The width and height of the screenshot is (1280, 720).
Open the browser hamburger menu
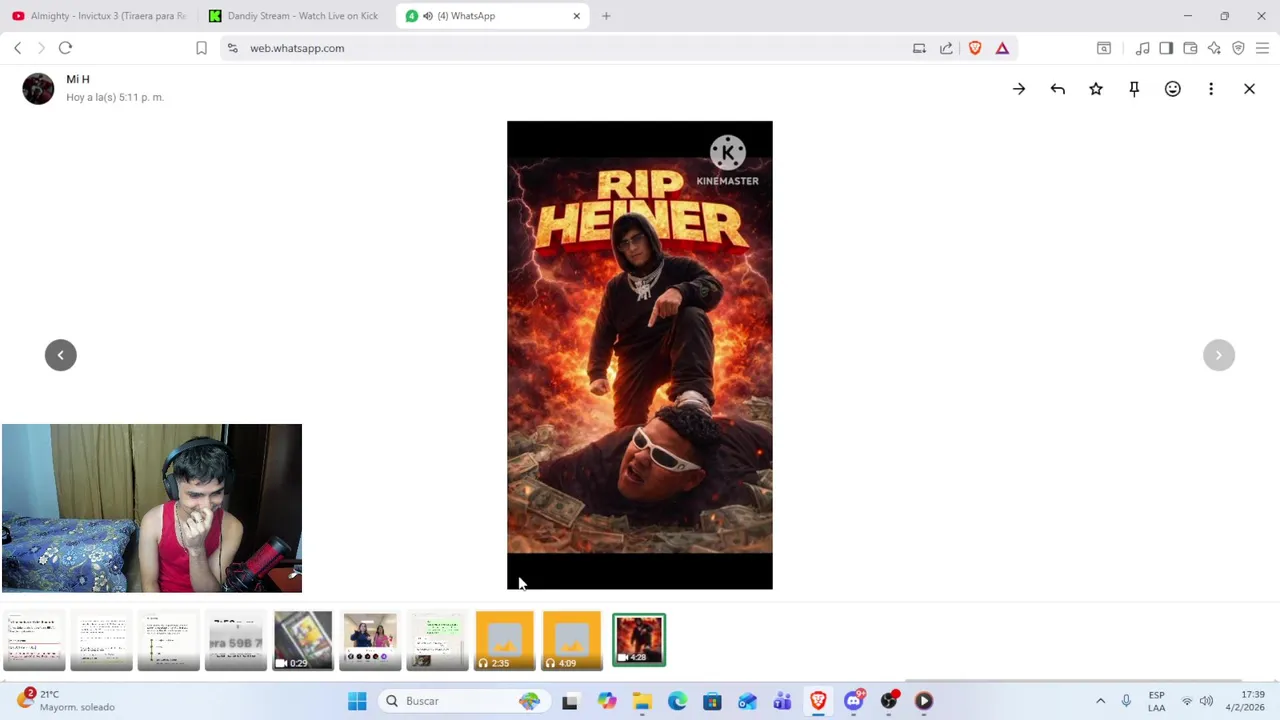(1262, 48)
